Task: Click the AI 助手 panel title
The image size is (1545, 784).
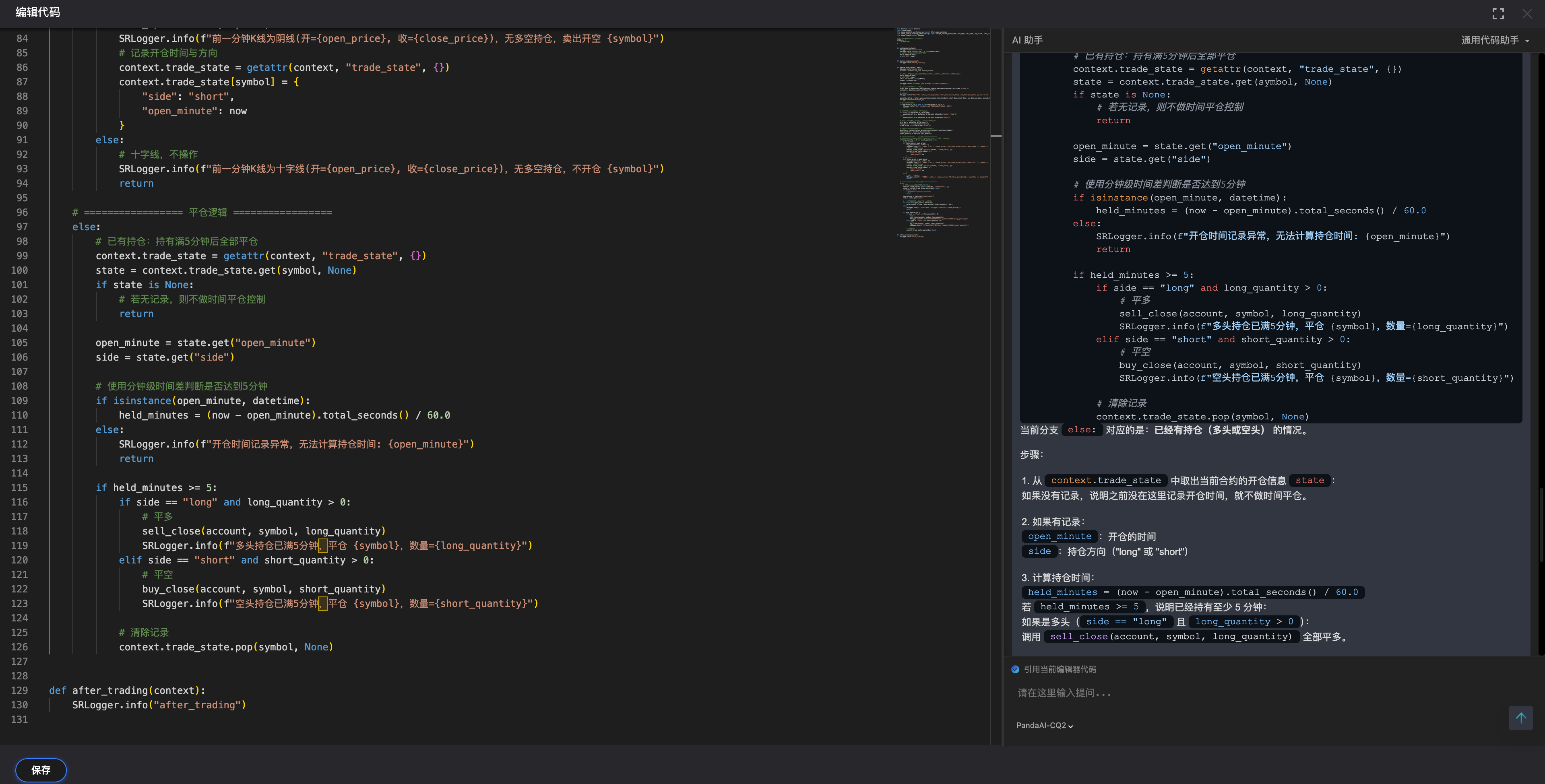Action: pyautogui.click(x=1027, y=40)
